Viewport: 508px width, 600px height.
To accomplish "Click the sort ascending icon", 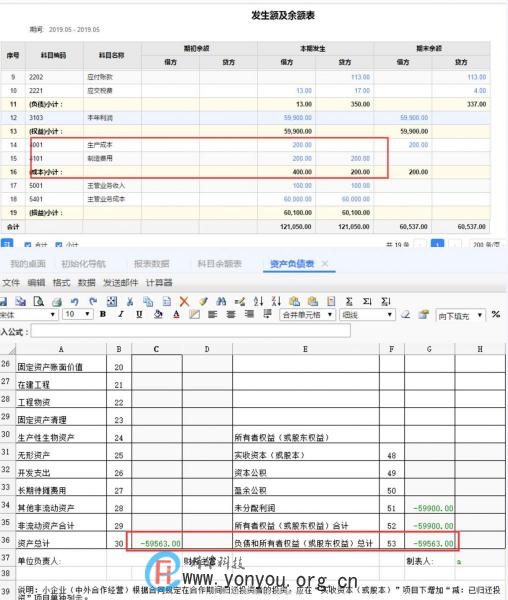I will pos(258,302).
